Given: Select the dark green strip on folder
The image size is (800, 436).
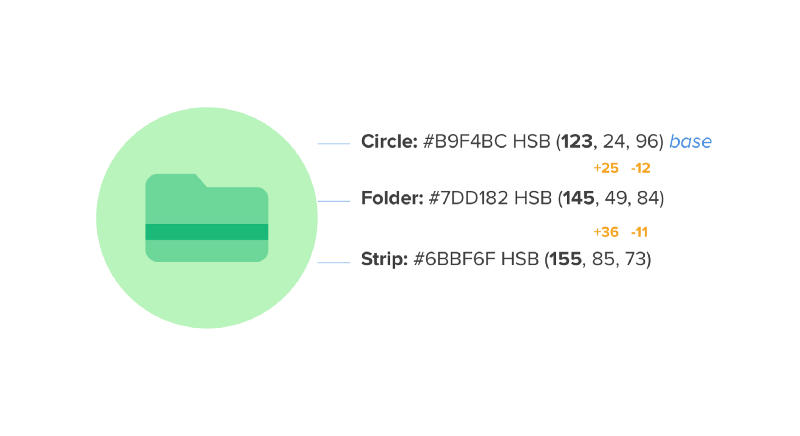Looking at the screenshot, I should 206,232.
